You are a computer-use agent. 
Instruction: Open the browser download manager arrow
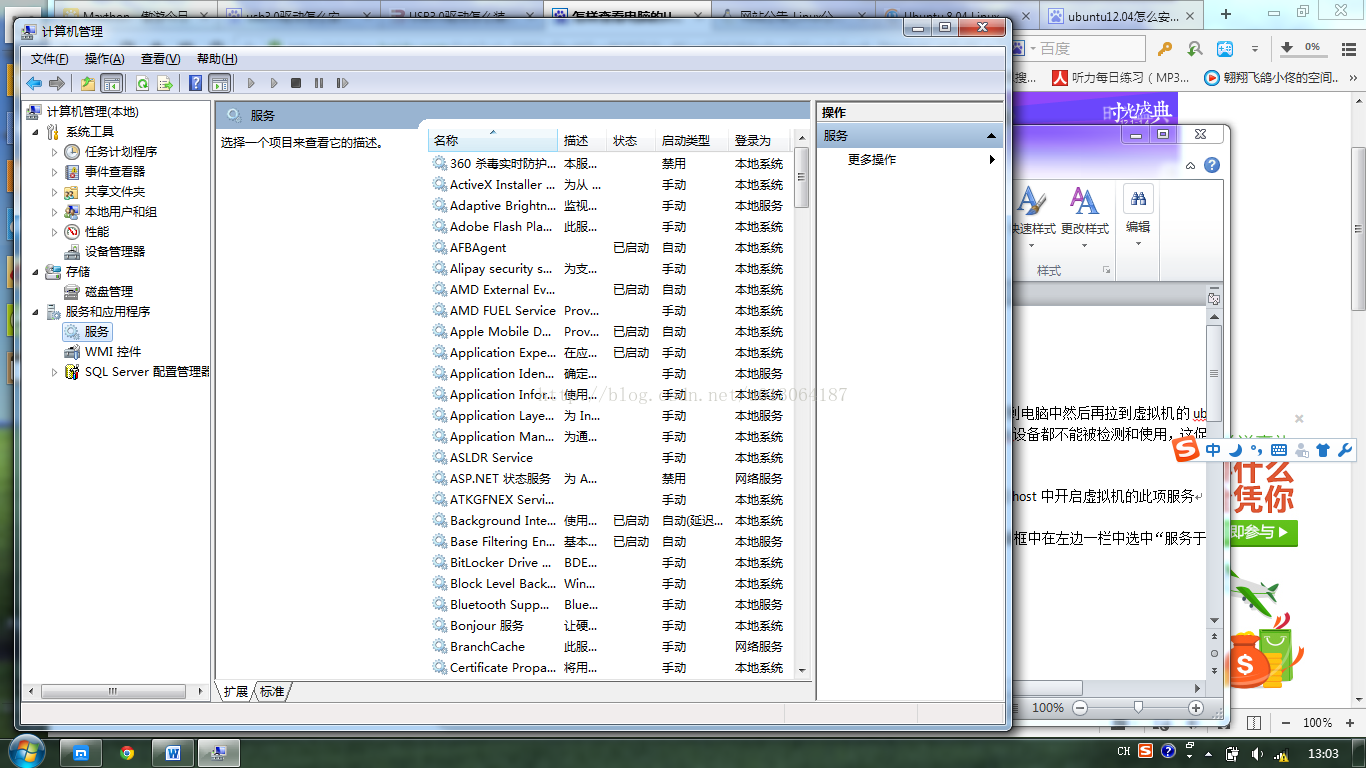1287,48
